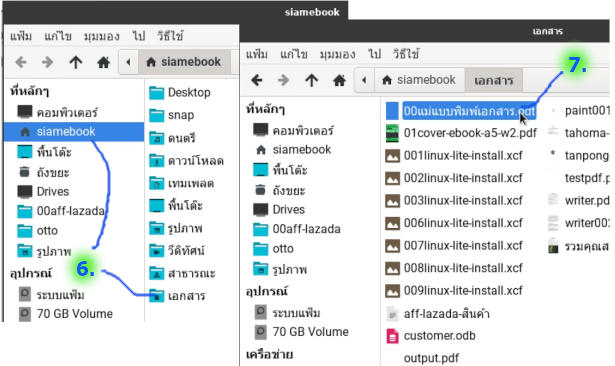The width and height of the screenshot is (615, 366).
Task: Click siamebook path button in เอกสาร window
Action: (418, 80)
